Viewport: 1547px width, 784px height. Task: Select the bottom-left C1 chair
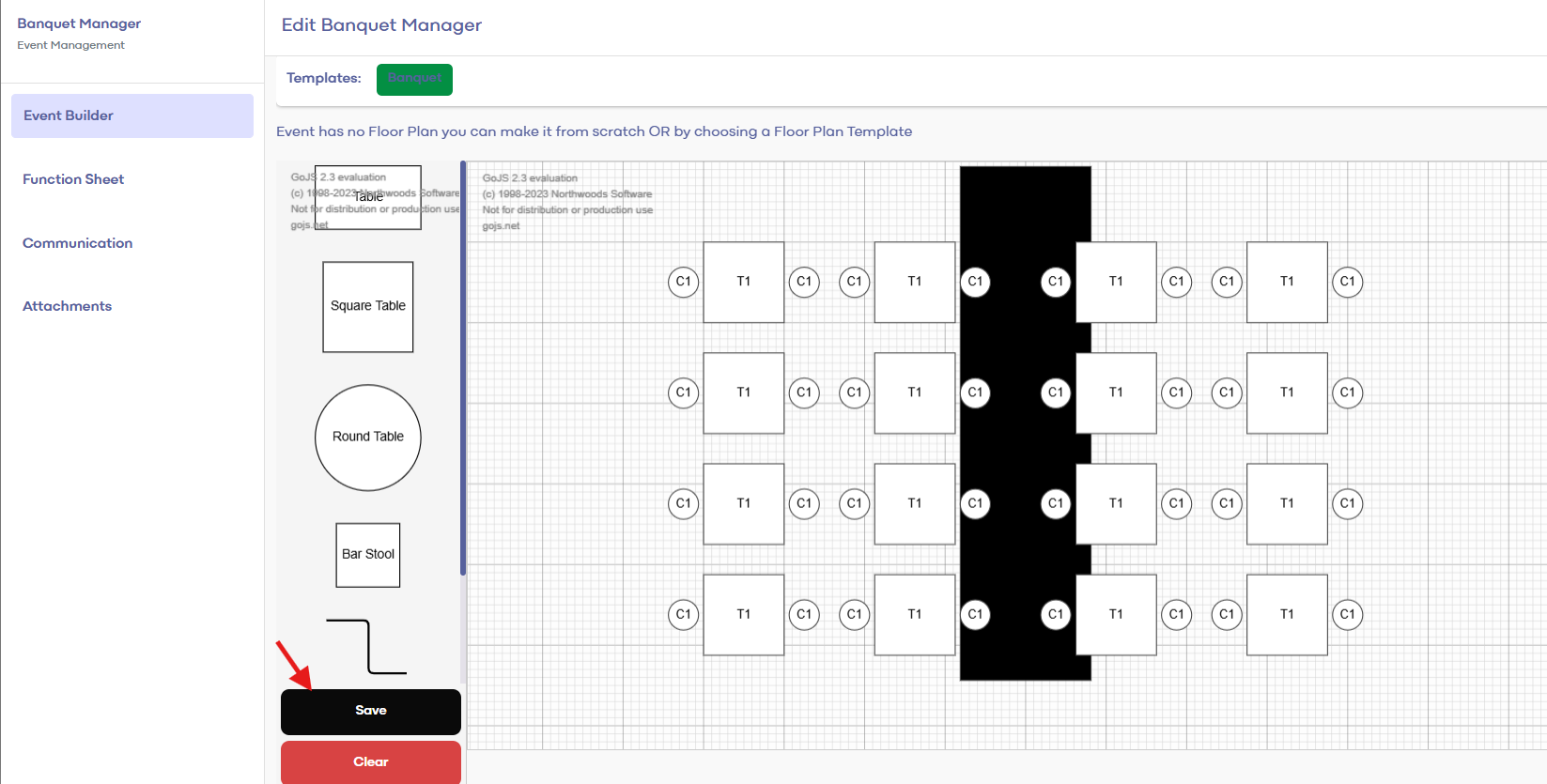pos(683,614)
